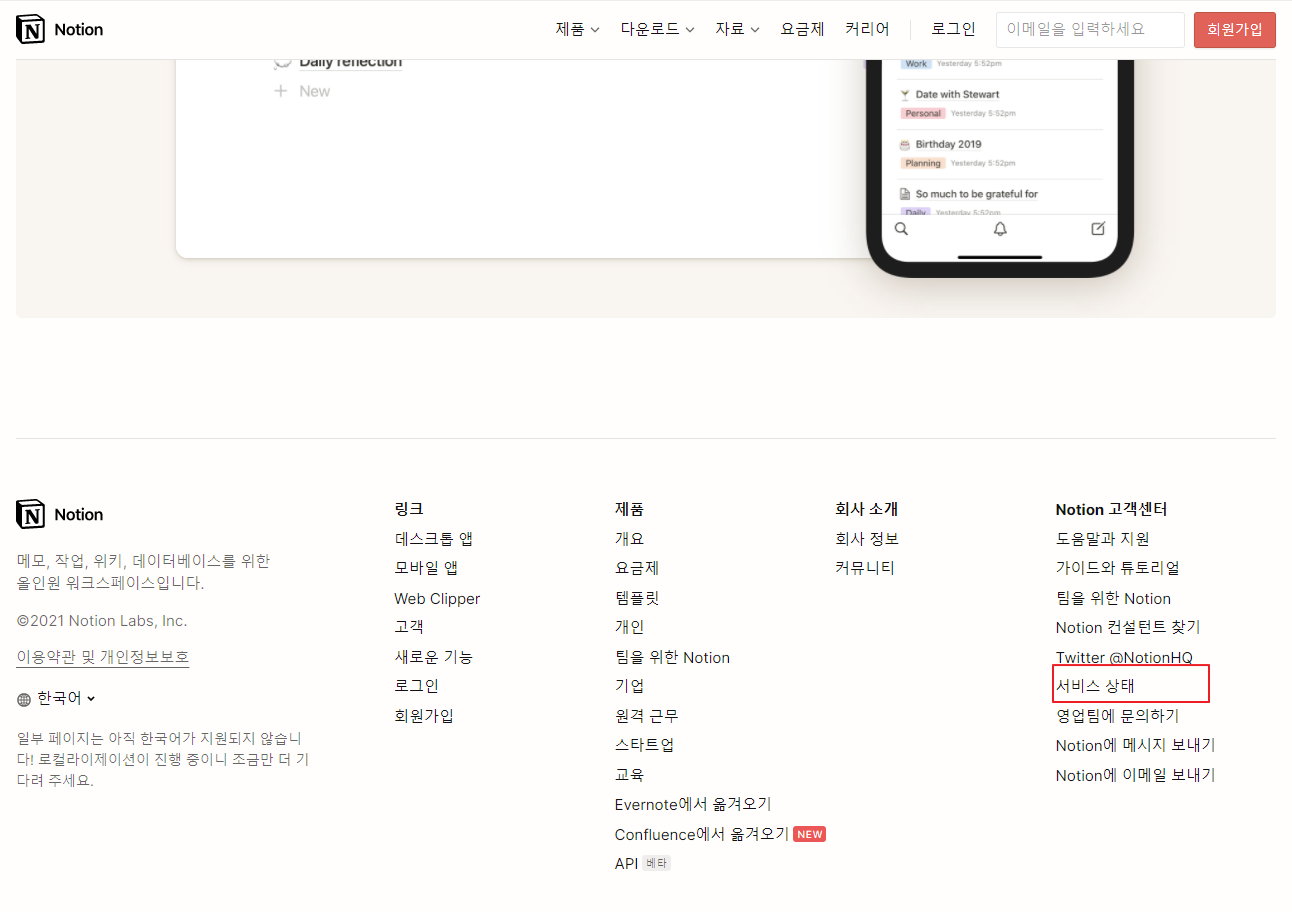Open the Web Clipper link
The width and height of the screenshot is (1292, 912).
tap(437, 598)
